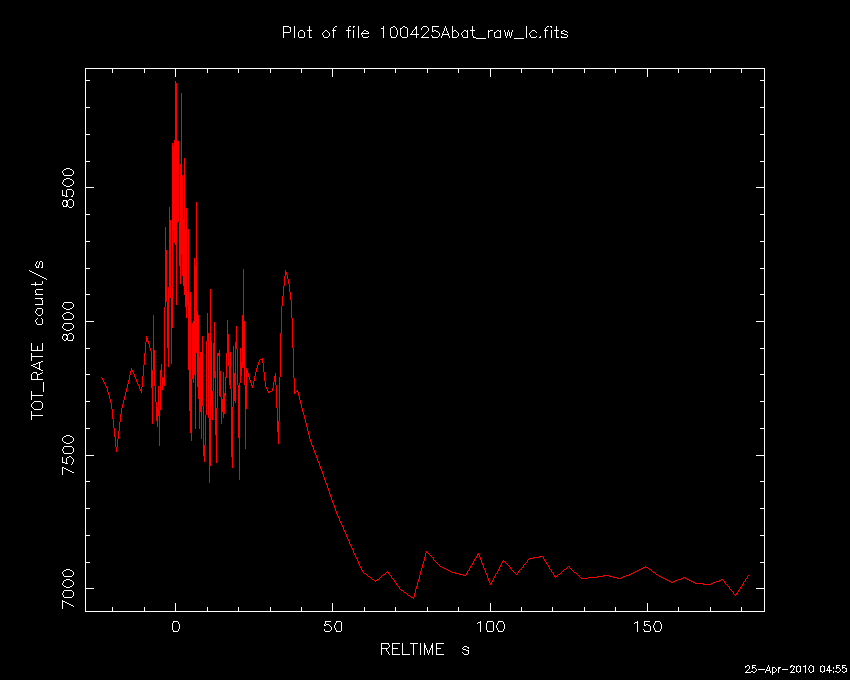Select the y-axis label 'TOT_RATE count/s'
Screen dimensions: 850x680
[37, 340]
